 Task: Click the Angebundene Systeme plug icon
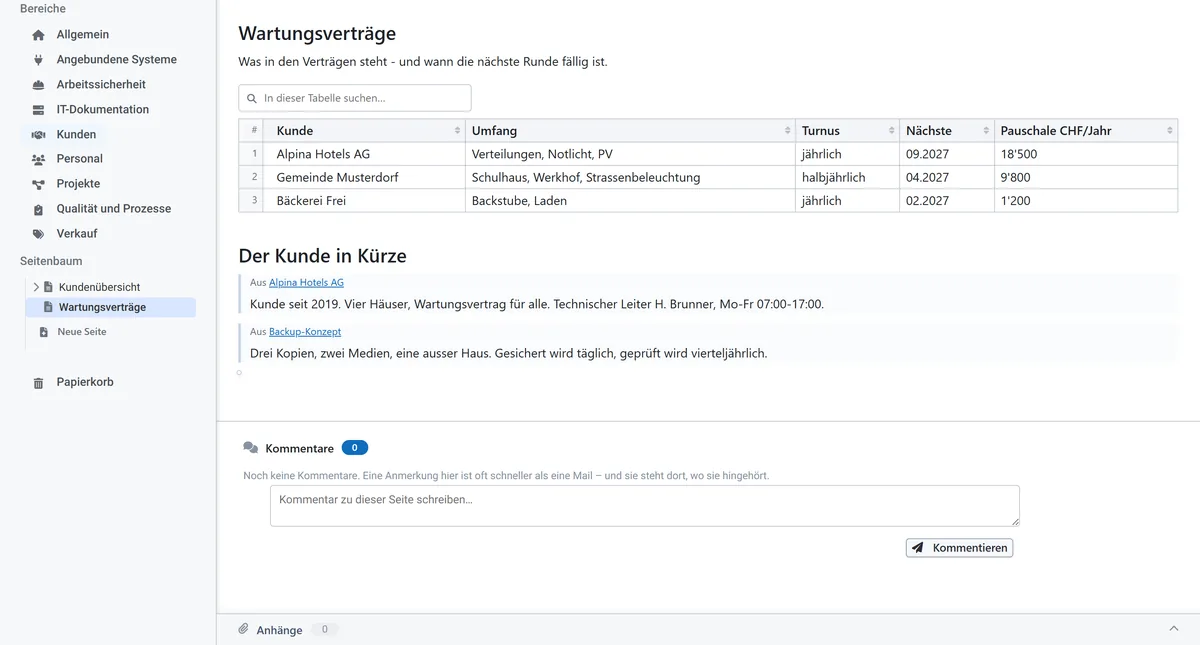coord(38,60)
